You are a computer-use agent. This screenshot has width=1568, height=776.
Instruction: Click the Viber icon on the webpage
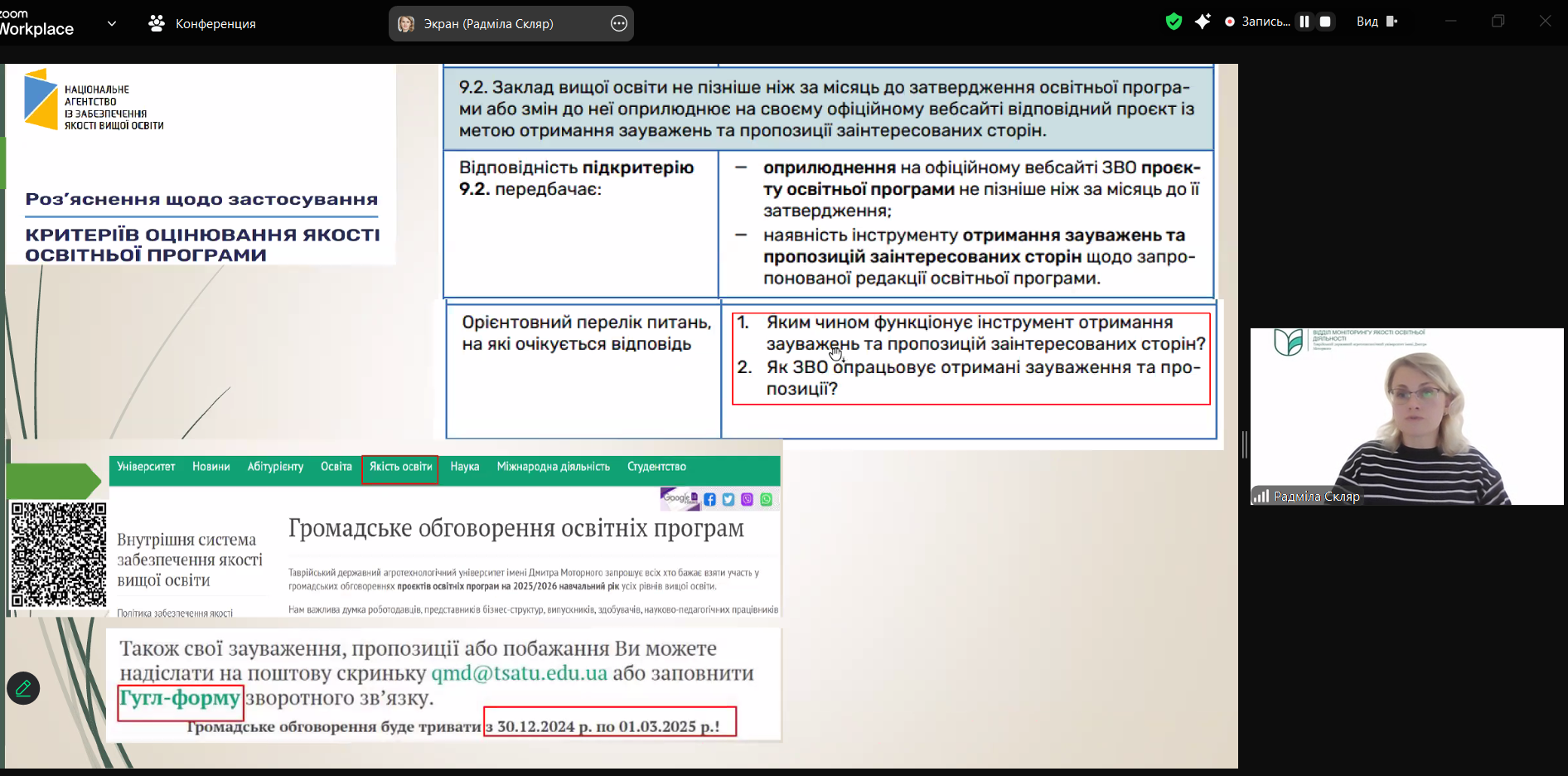tap(748, 499)
